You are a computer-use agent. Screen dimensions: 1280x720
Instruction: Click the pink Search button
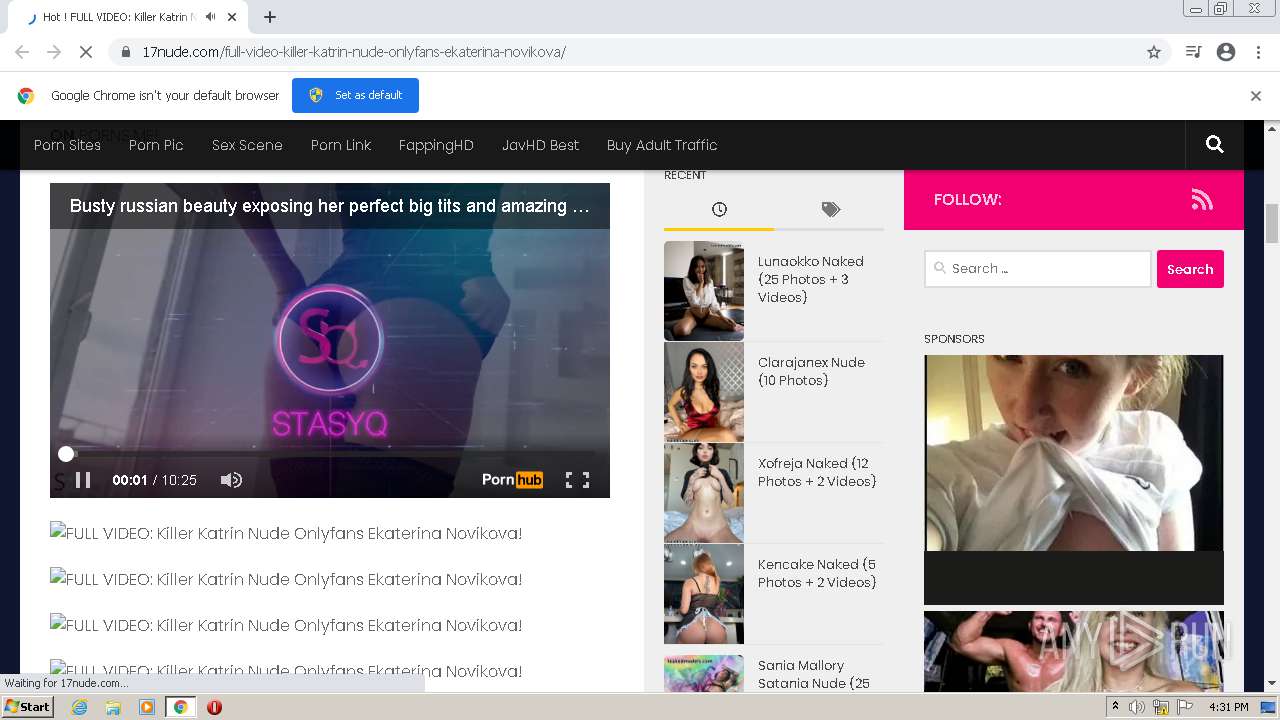1190,269
